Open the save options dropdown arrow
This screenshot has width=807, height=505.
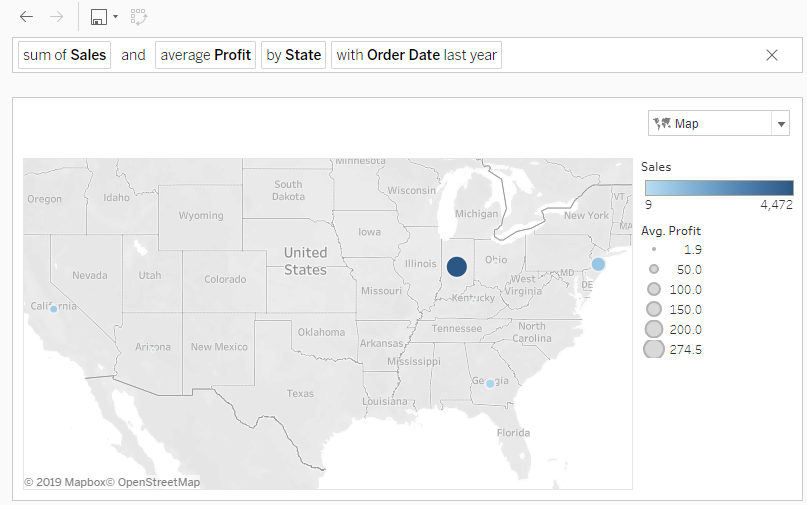click(x=116, y=17)
